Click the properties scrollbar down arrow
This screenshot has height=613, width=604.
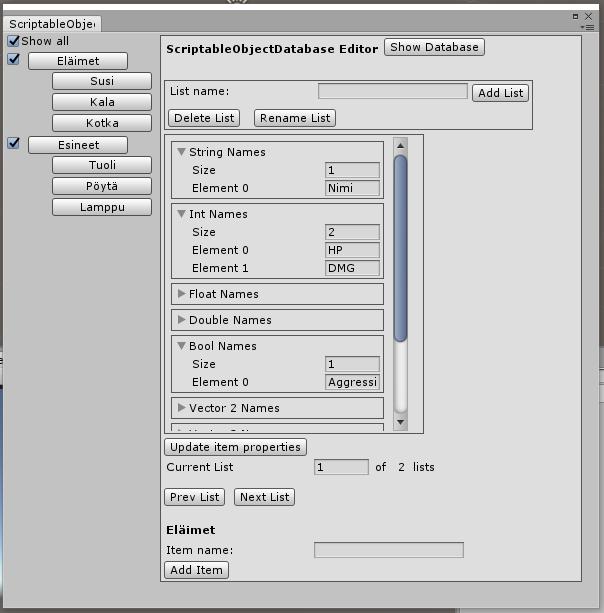pos(400,422)
